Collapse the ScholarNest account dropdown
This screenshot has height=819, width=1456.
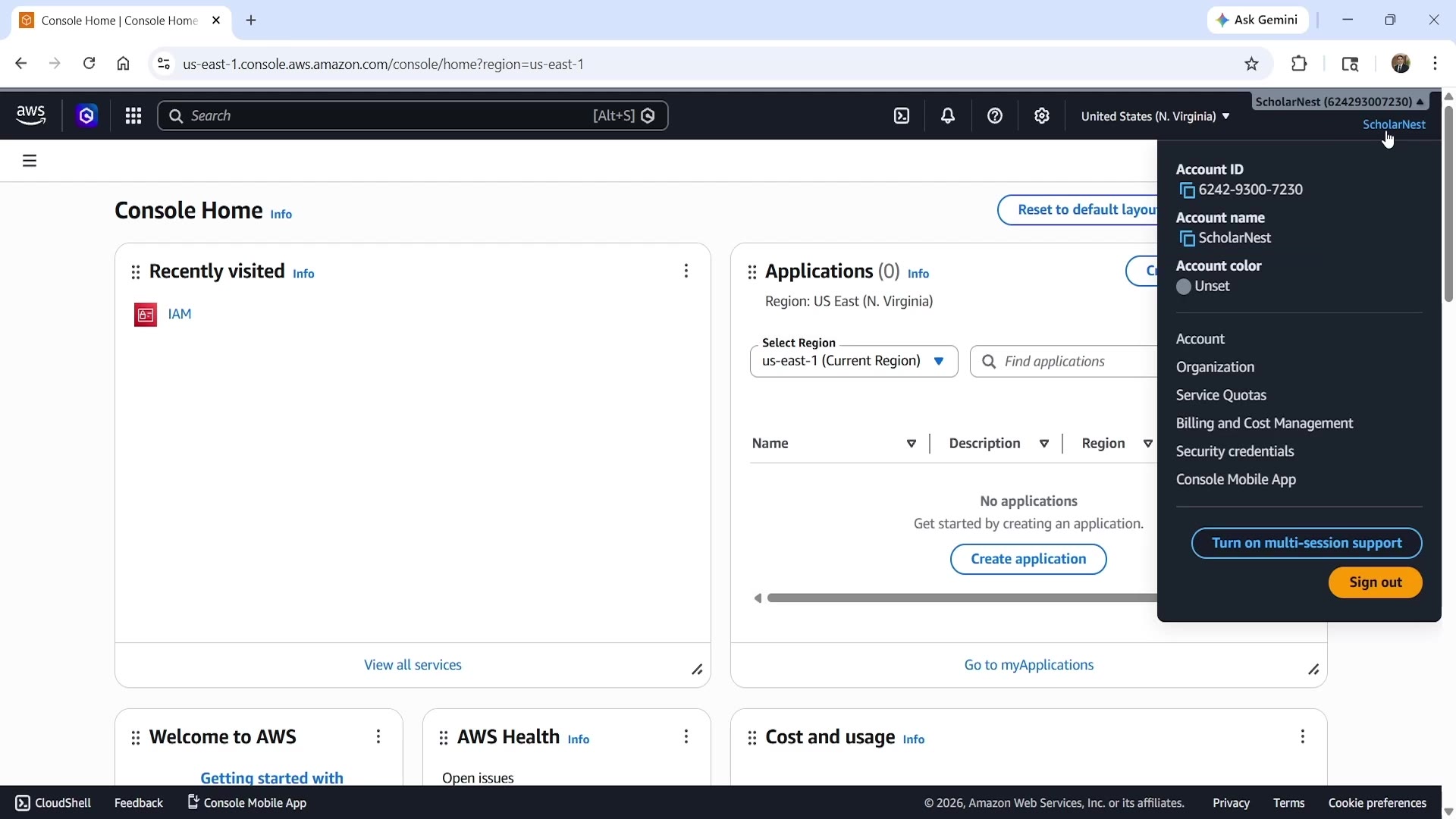pyautogui.click(x=1340, y=102)
